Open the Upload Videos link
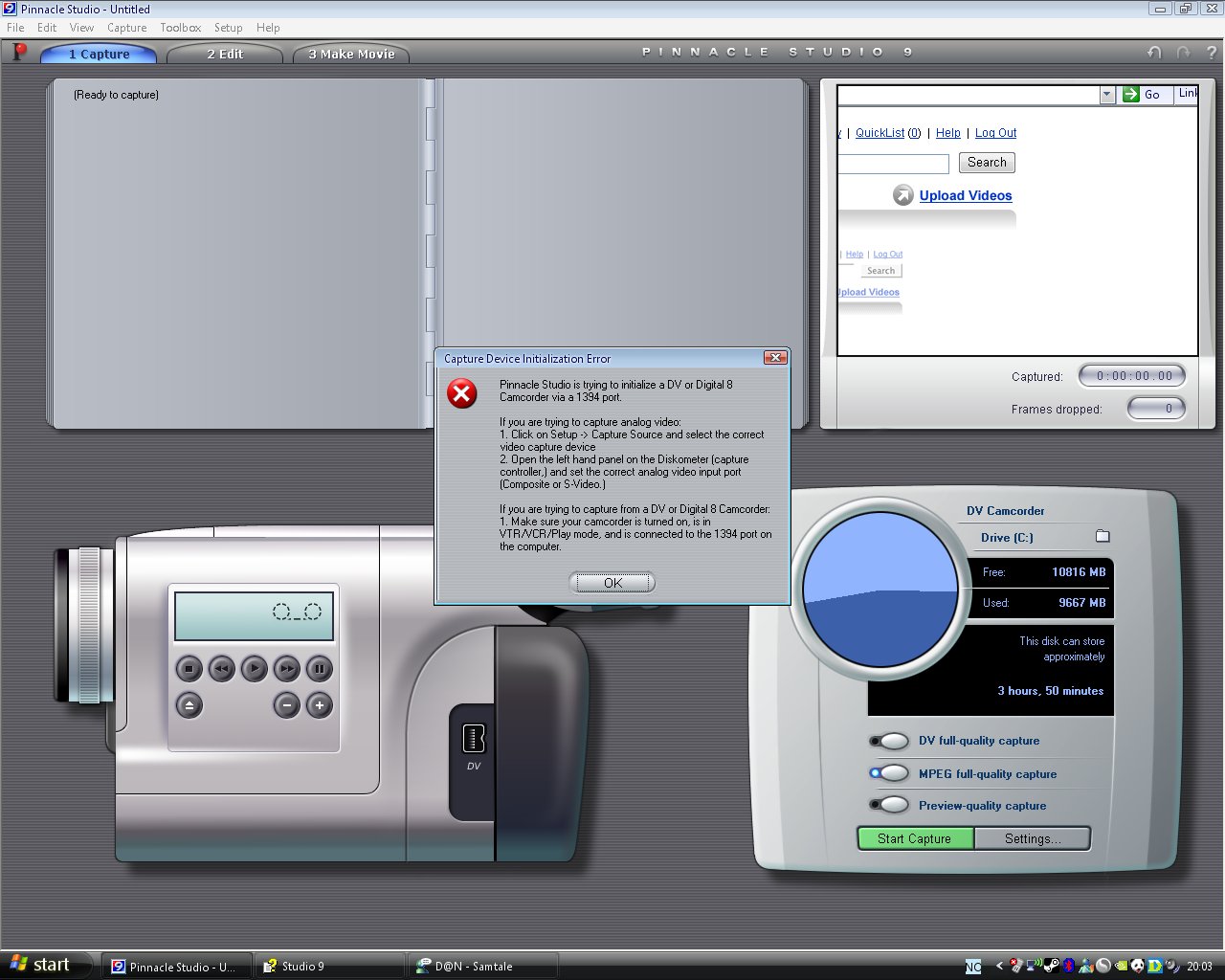 [x=965, y=195]
